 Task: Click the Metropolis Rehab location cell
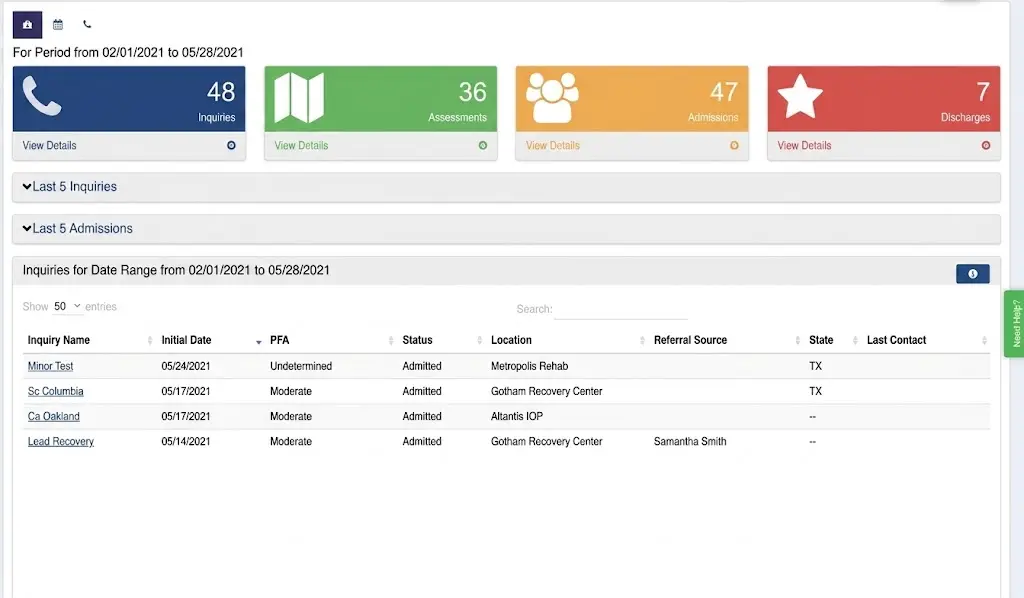click(530, 366)
